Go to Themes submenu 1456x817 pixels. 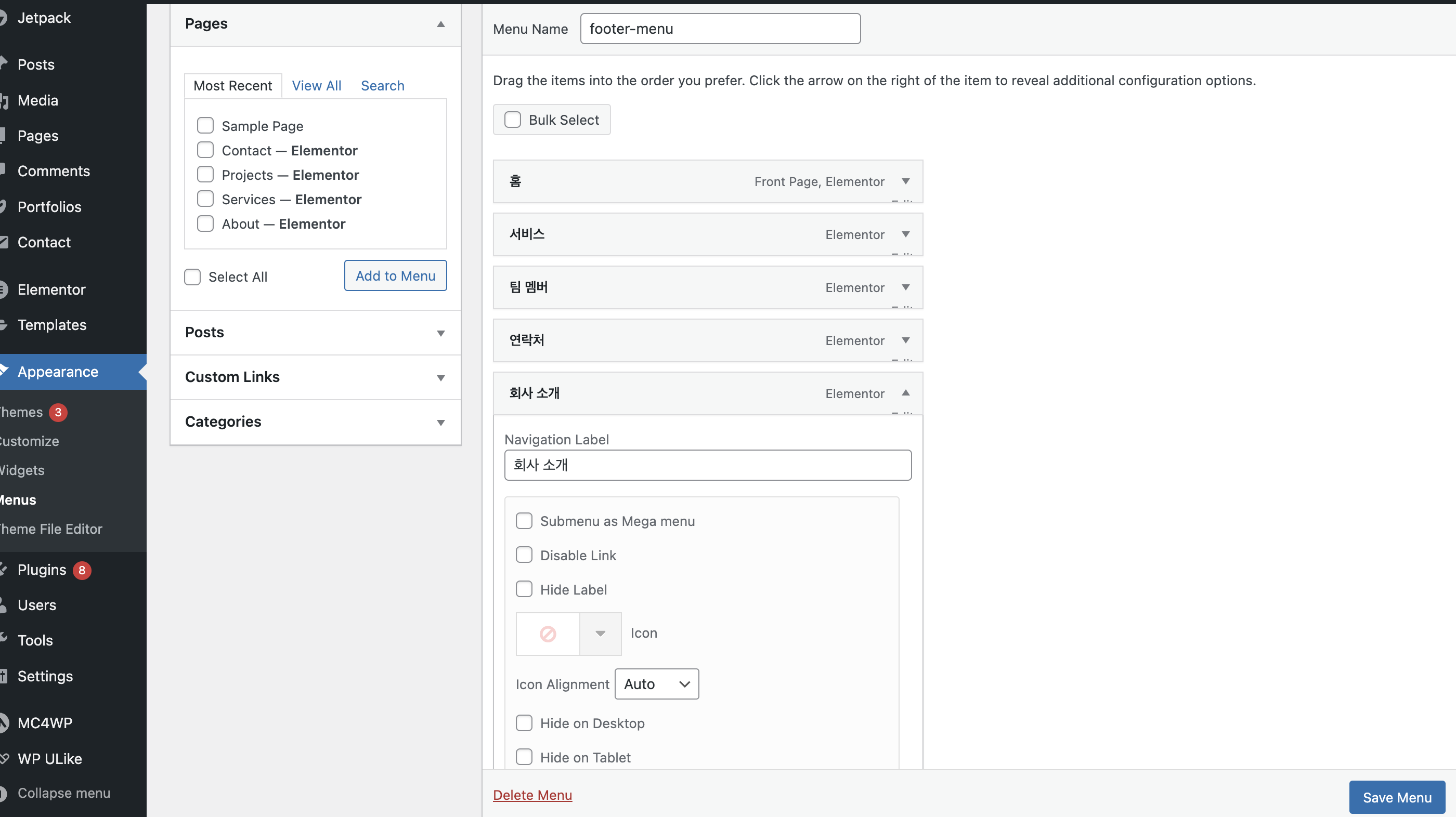point(21,413)
